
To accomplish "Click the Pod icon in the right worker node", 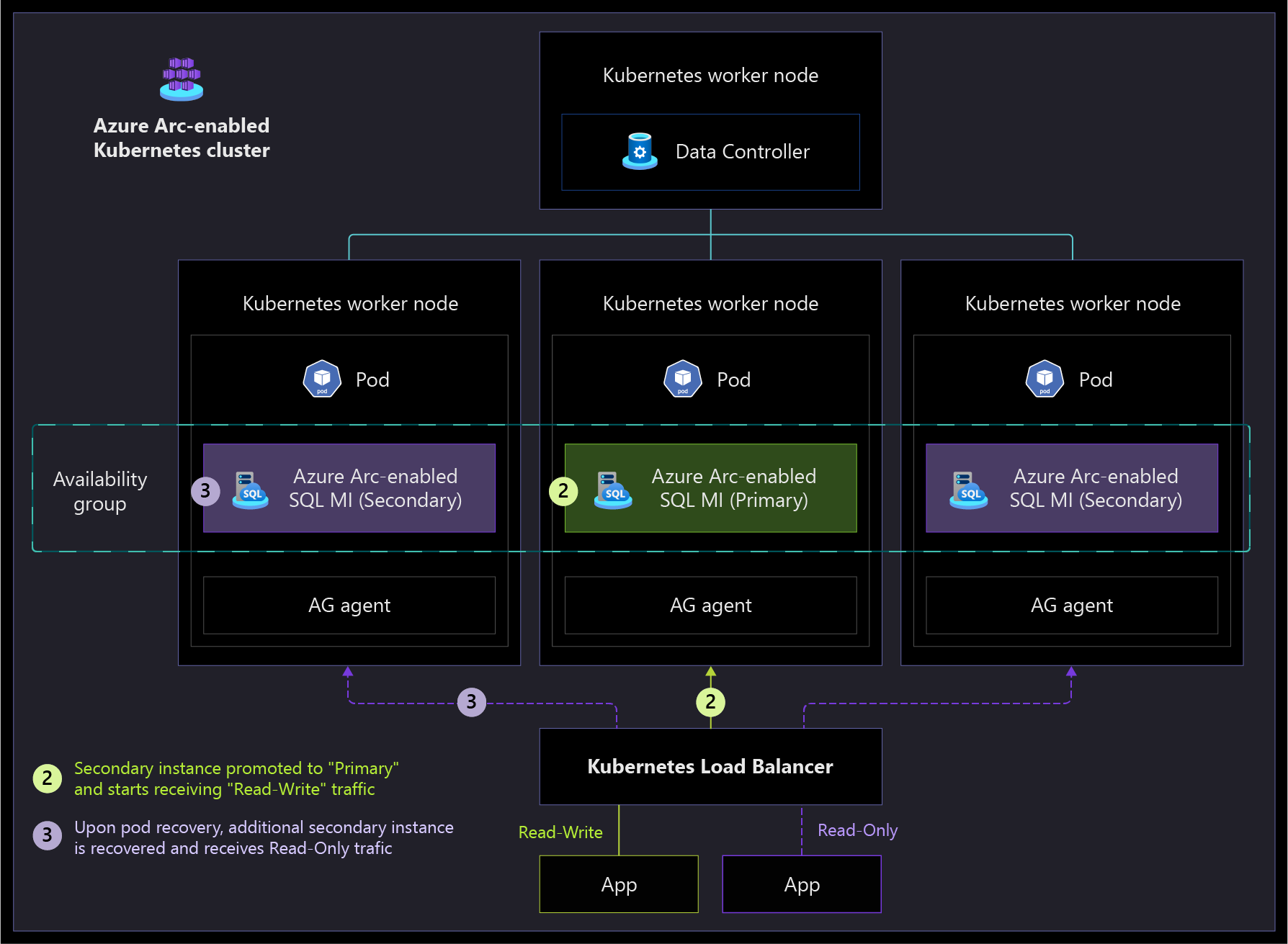I will pos(1045,379).
